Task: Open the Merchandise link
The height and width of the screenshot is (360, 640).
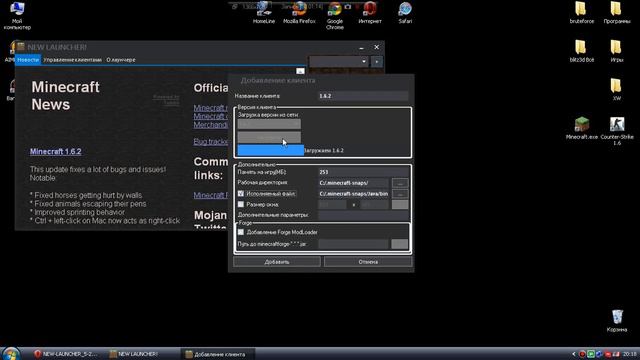Action: click(x=211, y=124)
